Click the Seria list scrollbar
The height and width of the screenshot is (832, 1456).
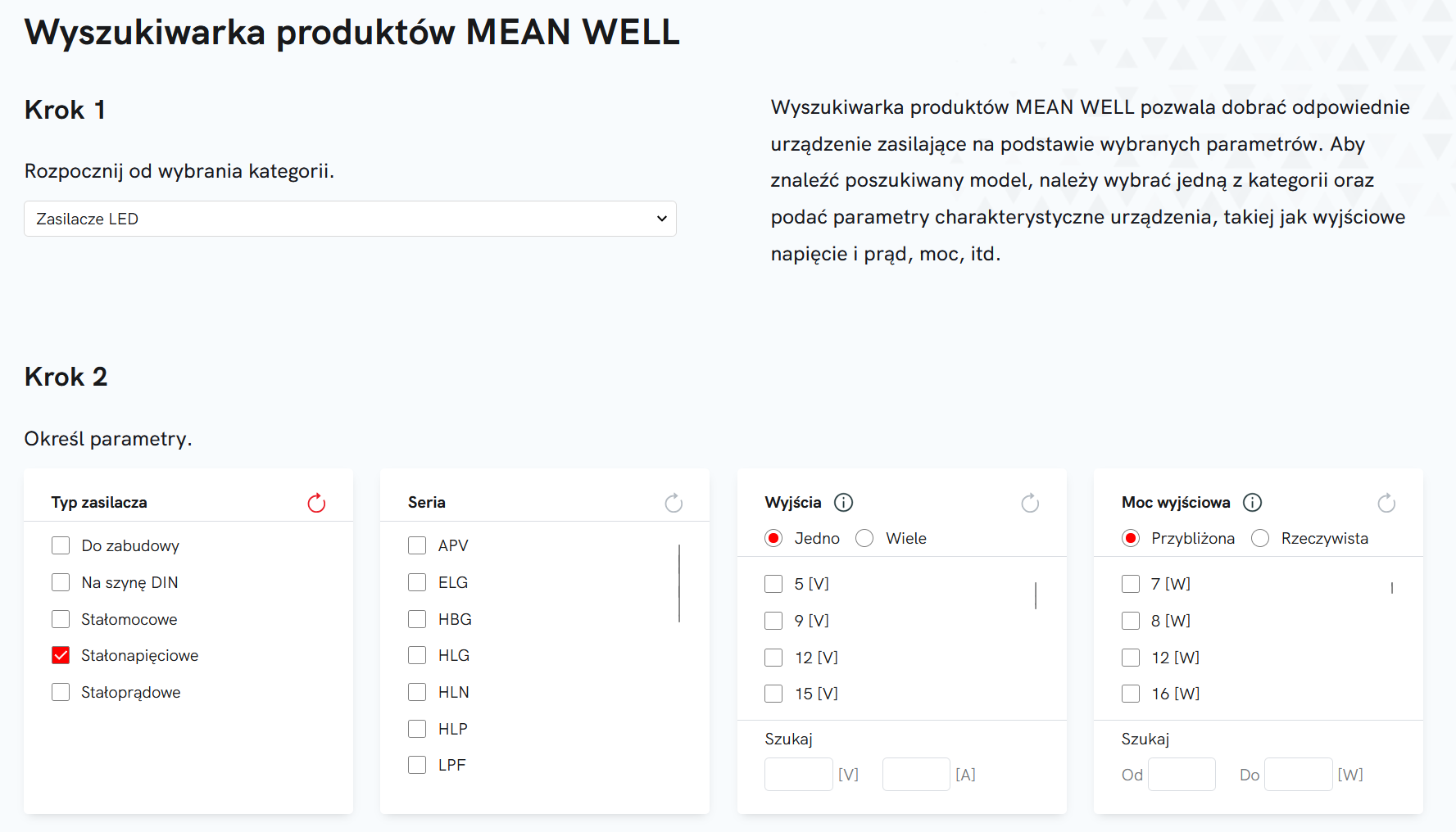point(679,583)
